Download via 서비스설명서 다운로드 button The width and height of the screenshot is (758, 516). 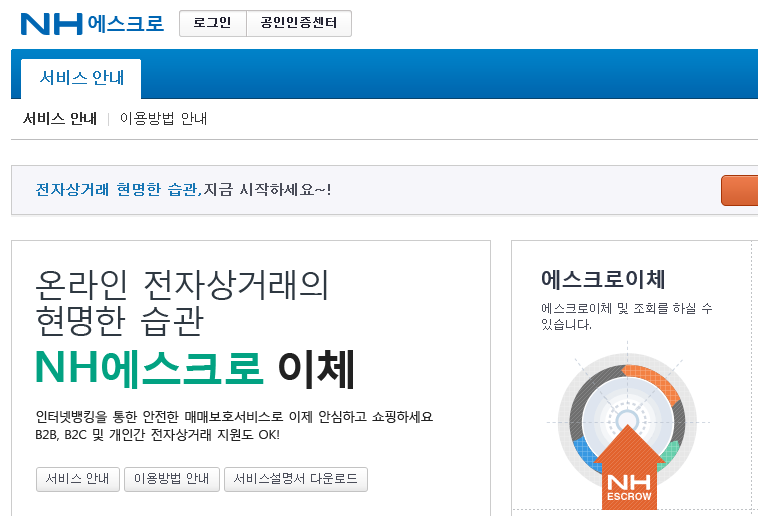(295, 479)
